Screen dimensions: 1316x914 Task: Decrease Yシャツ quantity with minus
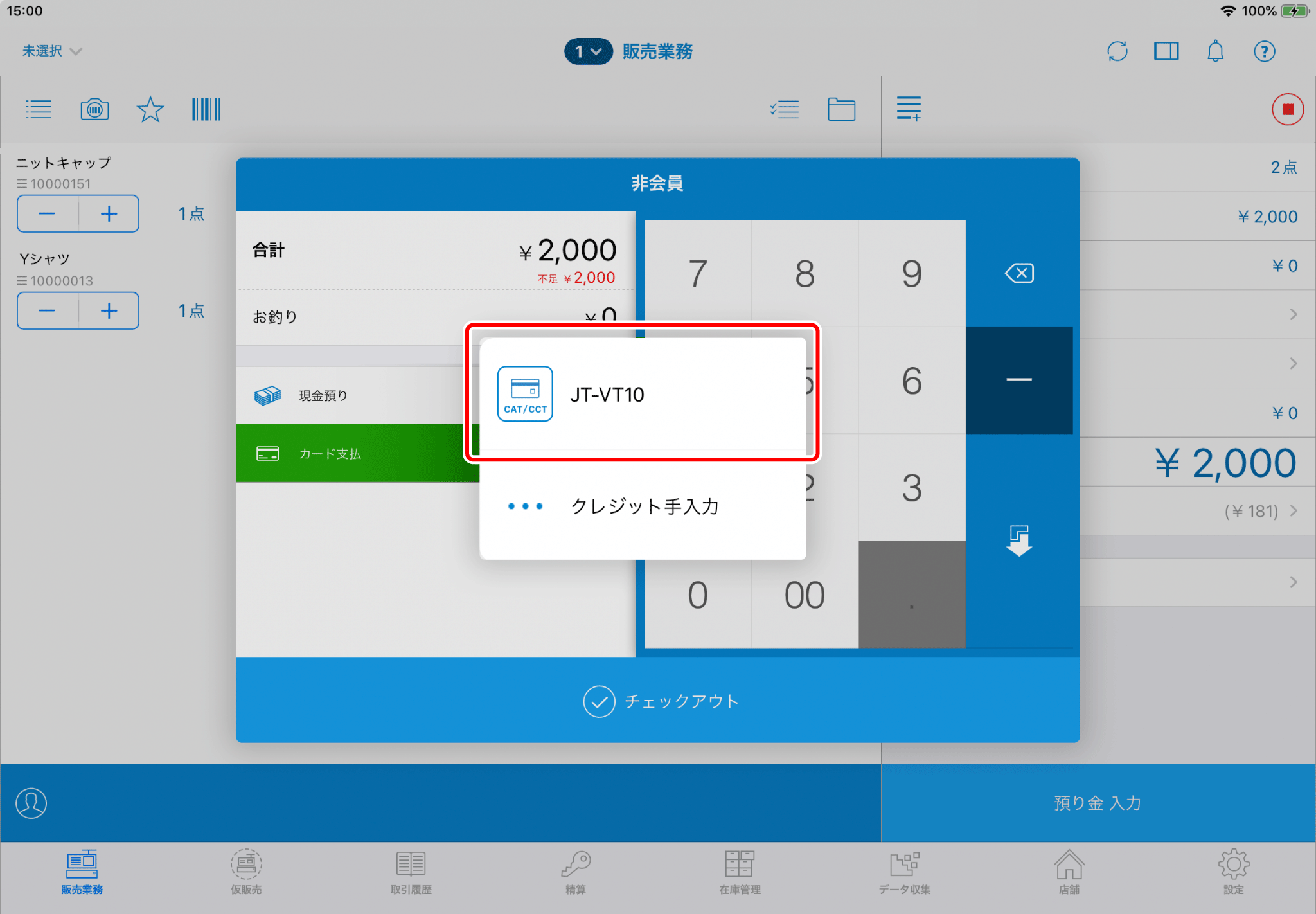(x=47, y=311)
